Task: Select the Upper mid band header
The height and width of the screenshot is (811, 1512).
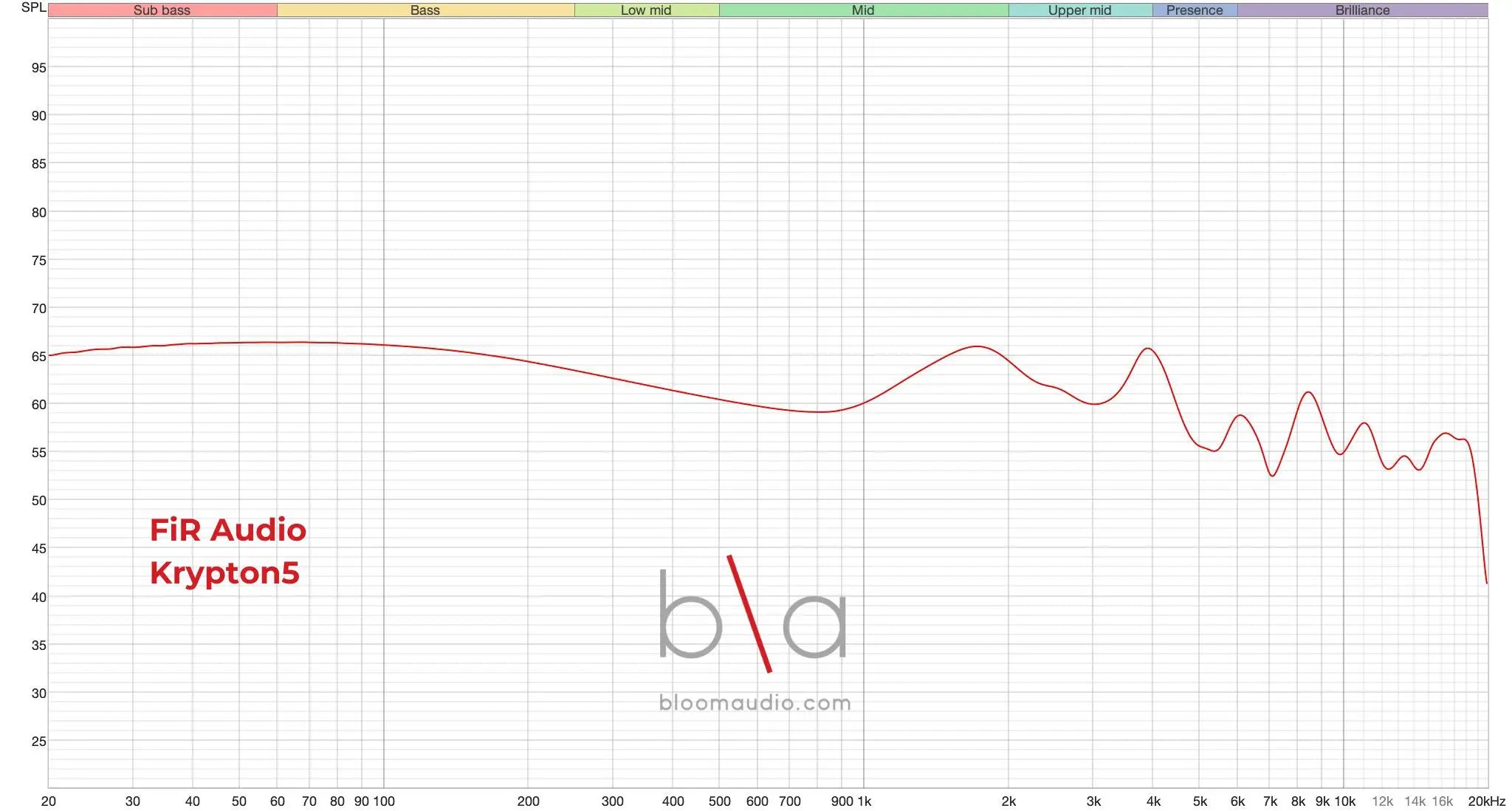Action: click(1079, 10)
